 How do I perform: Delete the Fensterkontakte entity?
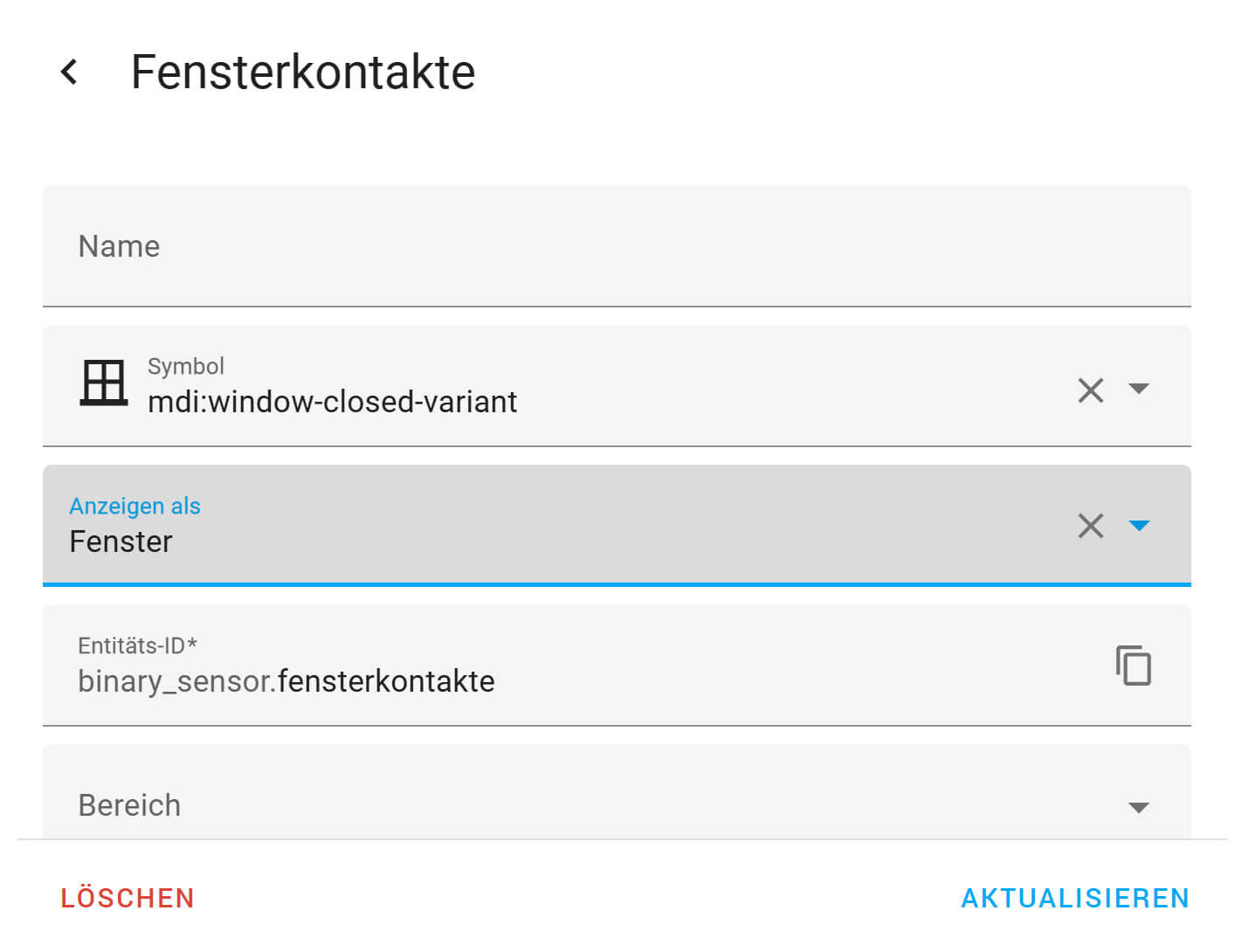[128, 898]
